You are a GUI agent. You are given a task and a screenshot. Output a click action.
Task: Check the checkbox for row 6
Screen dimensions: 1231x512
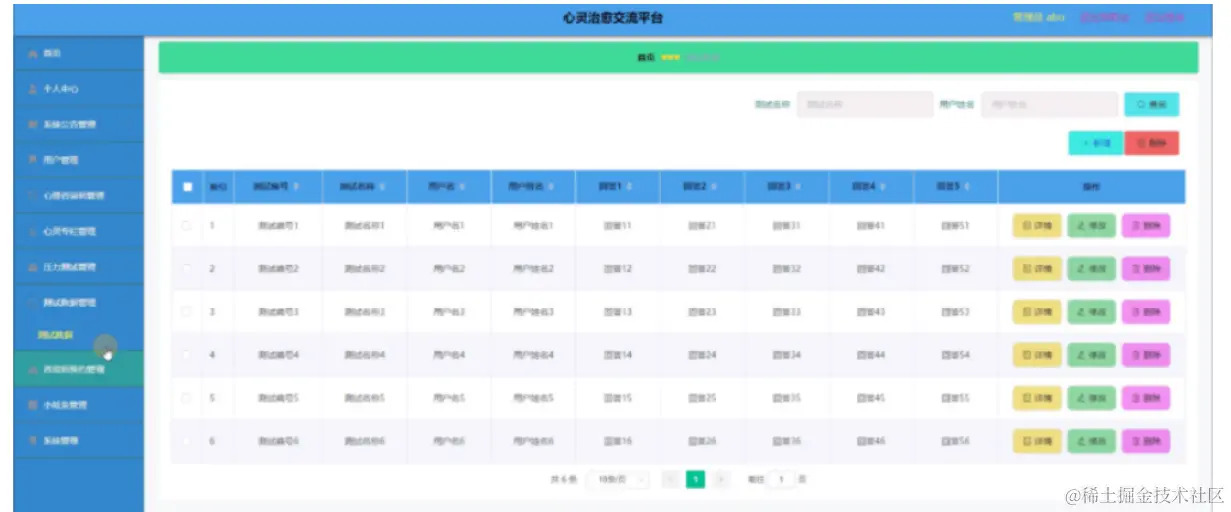(187, 441)
